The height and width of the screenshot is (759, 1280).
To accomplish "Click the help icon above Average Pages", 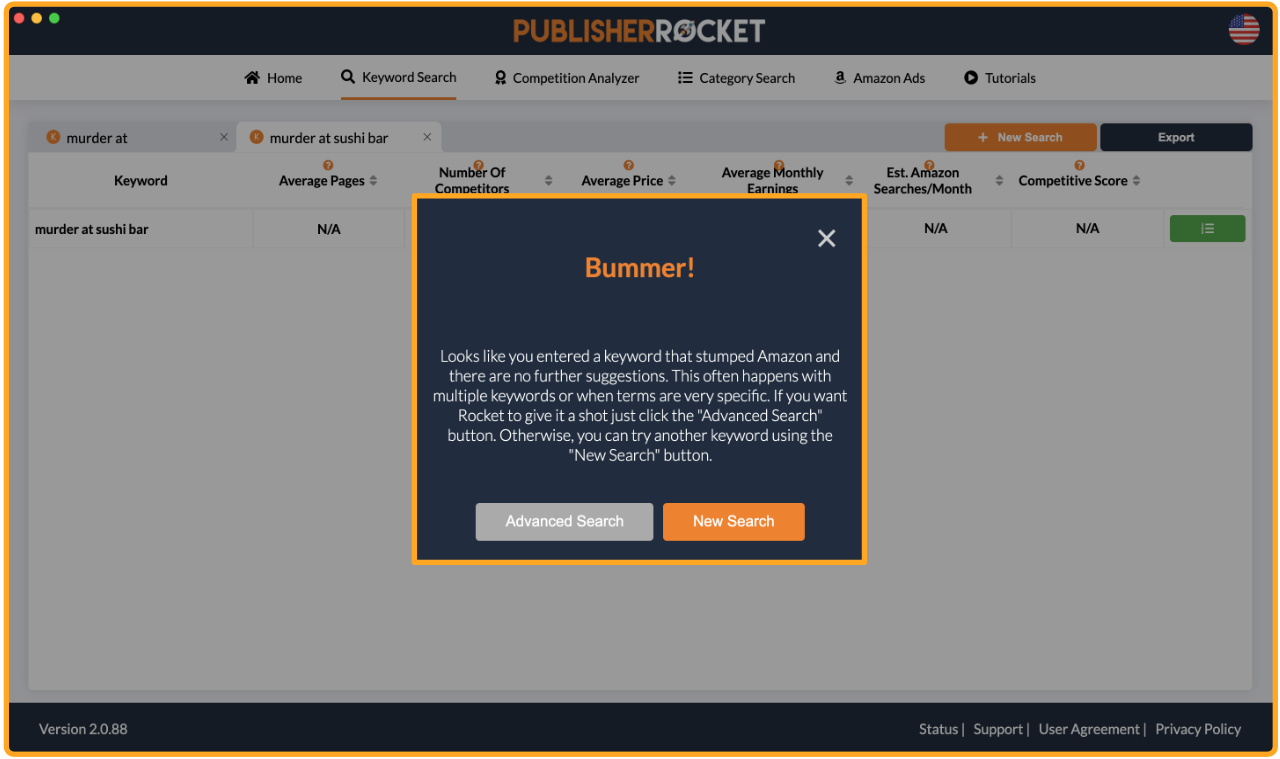I will point(327,166).
